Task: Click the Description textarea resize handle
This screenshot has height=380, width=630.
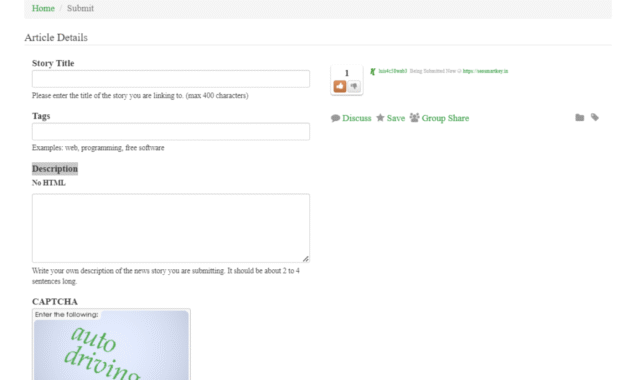Action: [306, 259]
